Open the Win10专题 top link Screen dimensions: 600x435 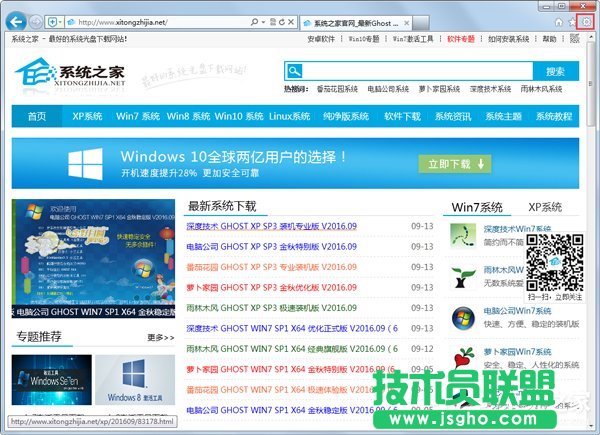coord(364,39)
